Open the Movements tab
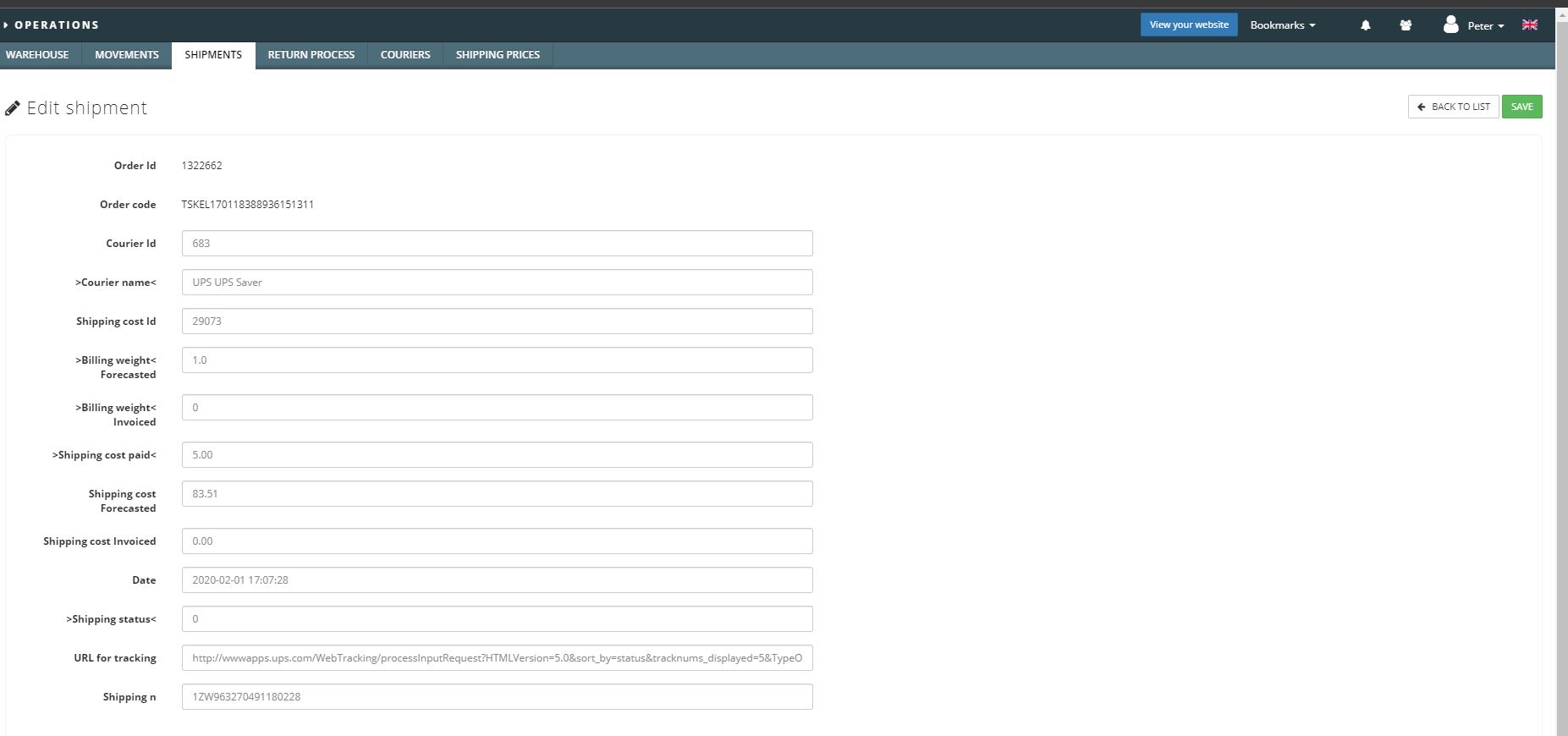This screenshot has width=1568, height=736. click(x=127, y=55)
